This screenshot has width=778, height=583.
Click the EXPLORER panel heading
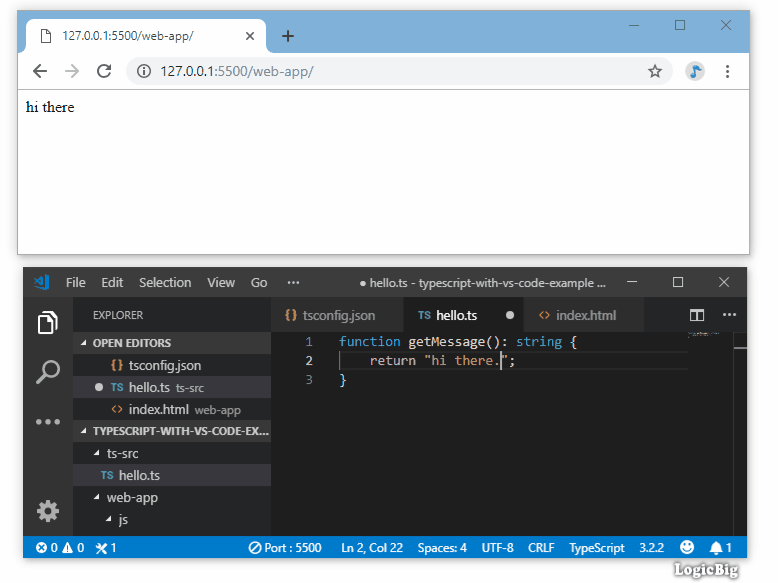118,315
